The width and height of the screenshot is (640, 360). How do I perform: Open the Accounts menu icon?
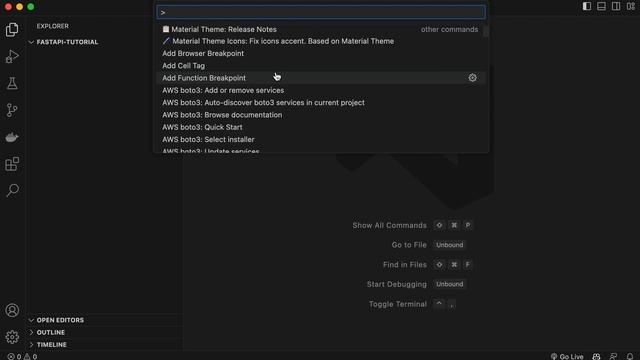point(12,310)
